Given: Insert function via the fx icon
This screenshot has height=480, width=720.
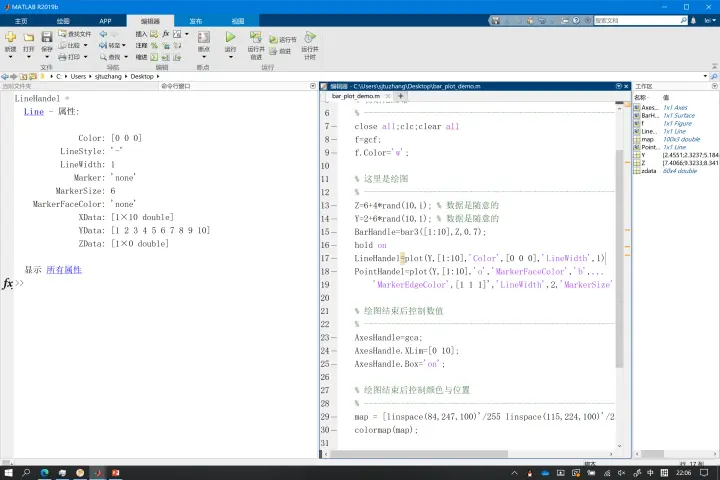Looking at the screenshot, I should 165,34.
